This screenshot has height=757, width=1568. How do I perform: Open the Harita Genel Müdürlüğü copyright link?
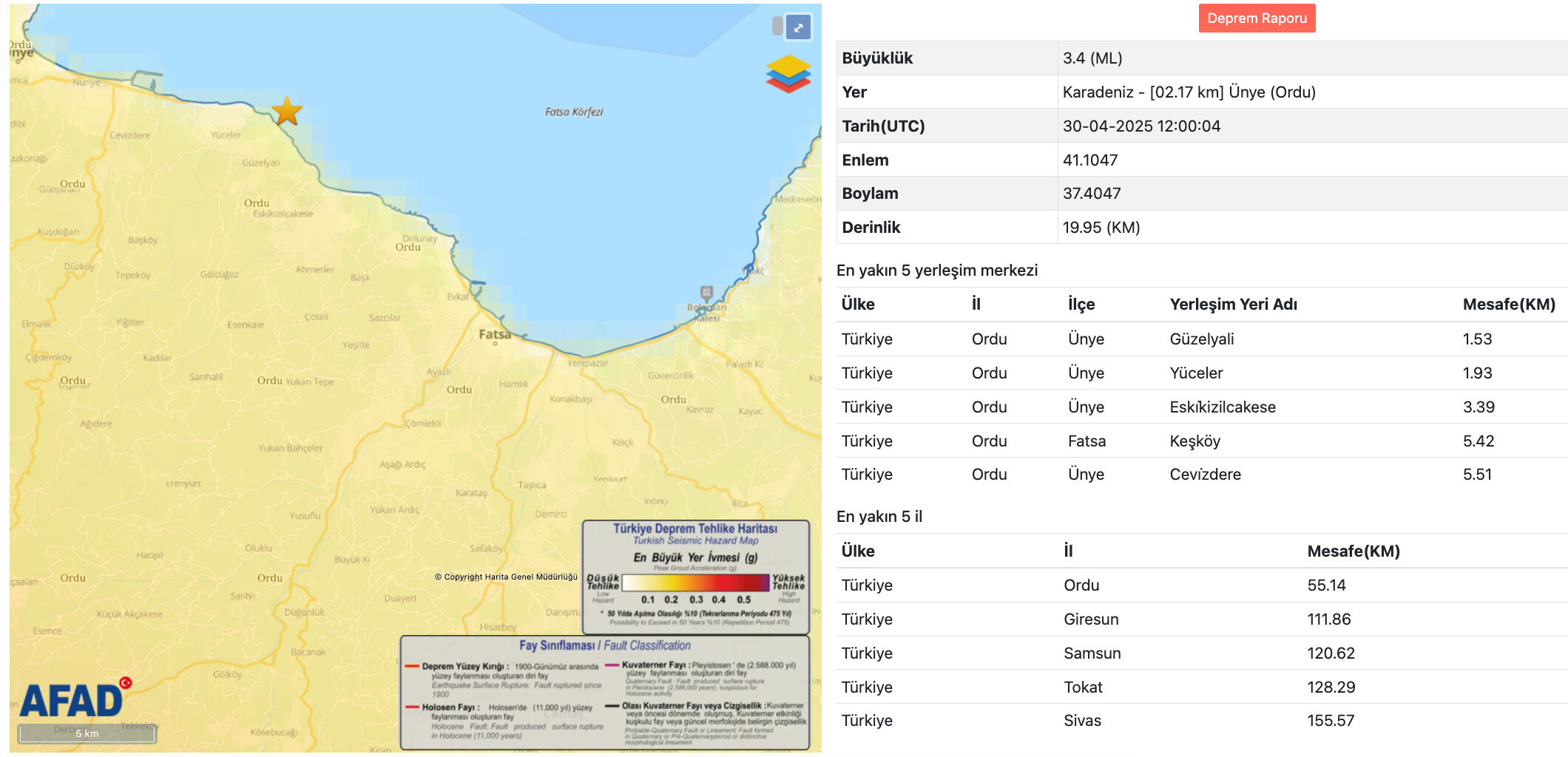(507, 578)
